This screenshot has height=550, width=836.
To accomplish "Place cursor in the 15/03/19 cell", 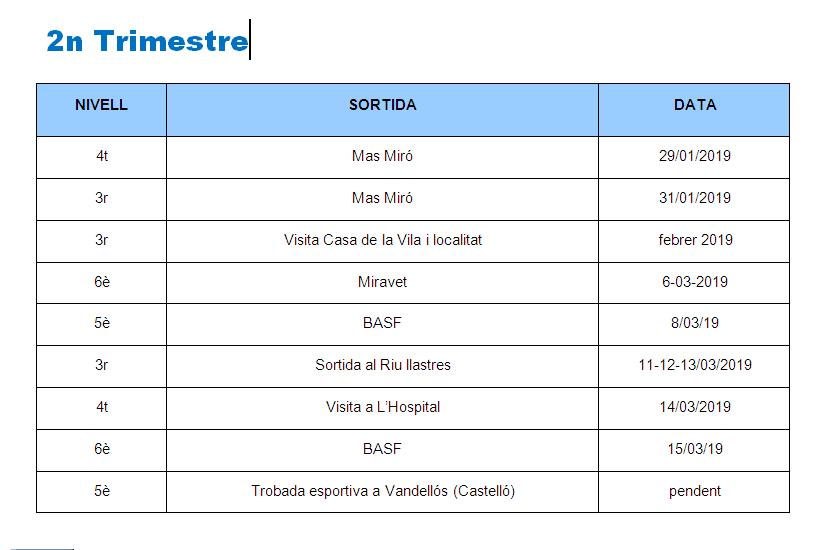I will 694,449.
